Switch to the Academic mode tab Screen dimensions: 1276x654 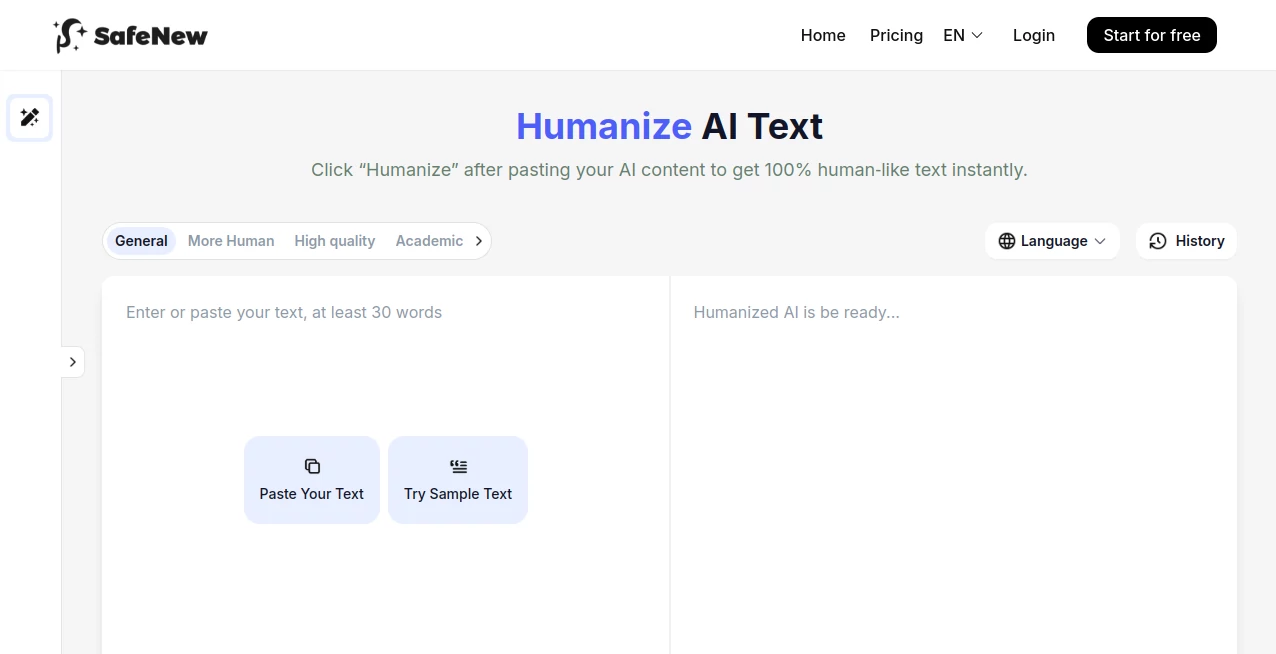pyautogui.click(x=429, y=241)
